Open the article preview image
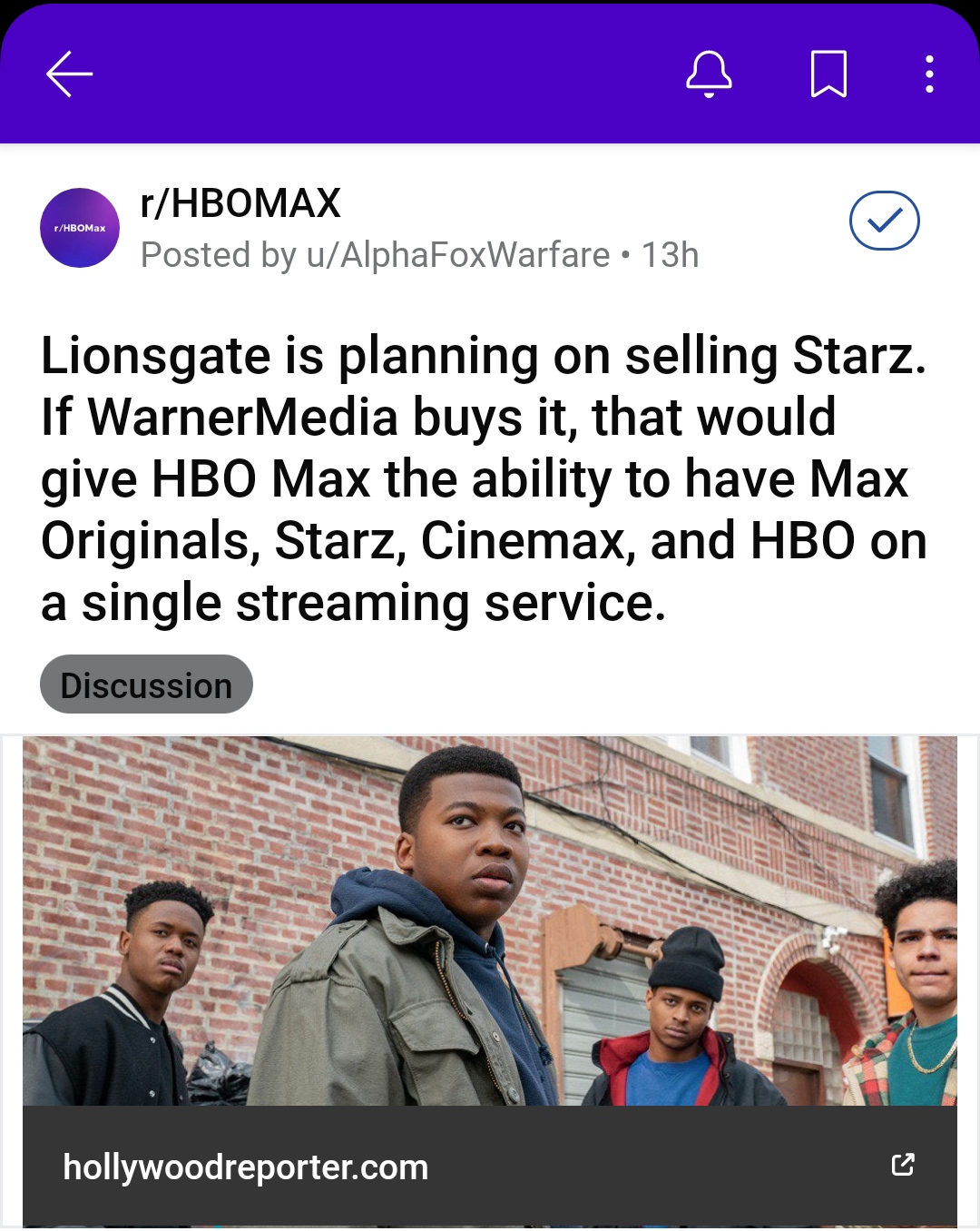Screen dimensions: 980x1231 tap(490, 921)
